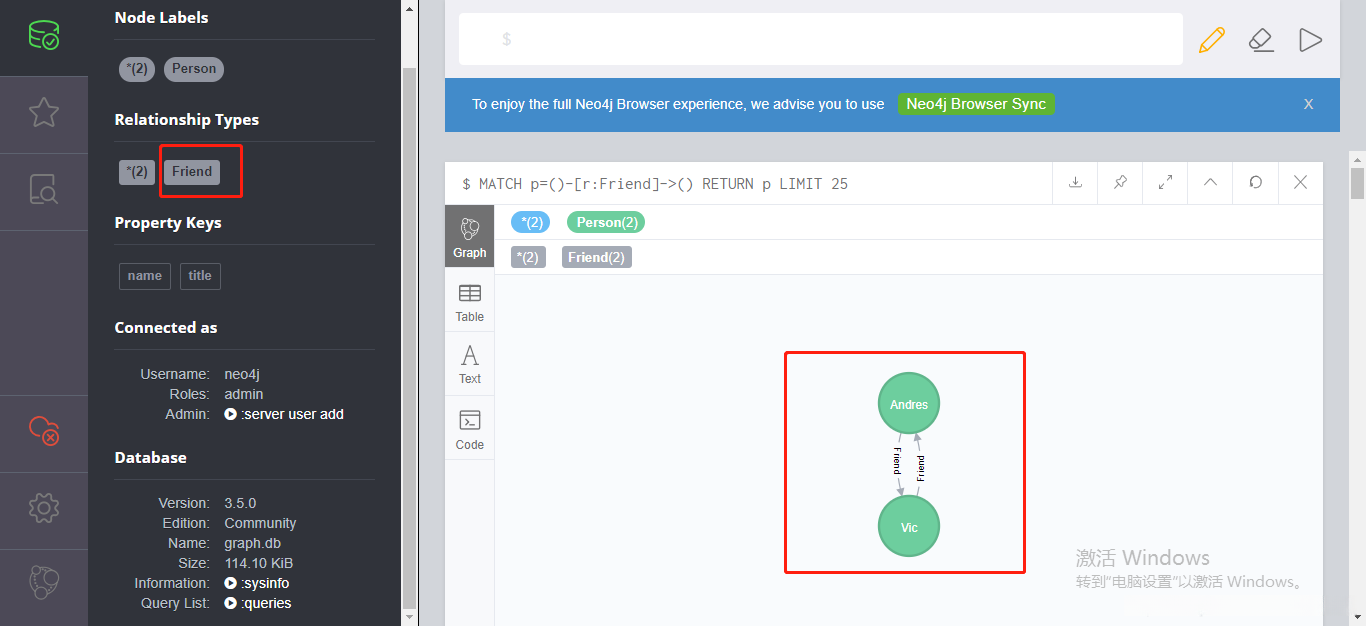This screenshot has width=1366, height=626.
Task: Select the Vic node in the graph
Action: (909, 526)
